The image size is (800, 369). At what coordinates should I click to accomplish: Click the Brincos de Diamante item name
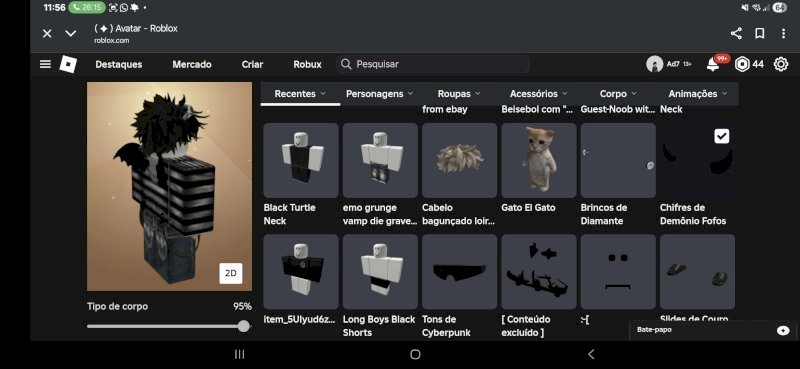coord(604,214)
